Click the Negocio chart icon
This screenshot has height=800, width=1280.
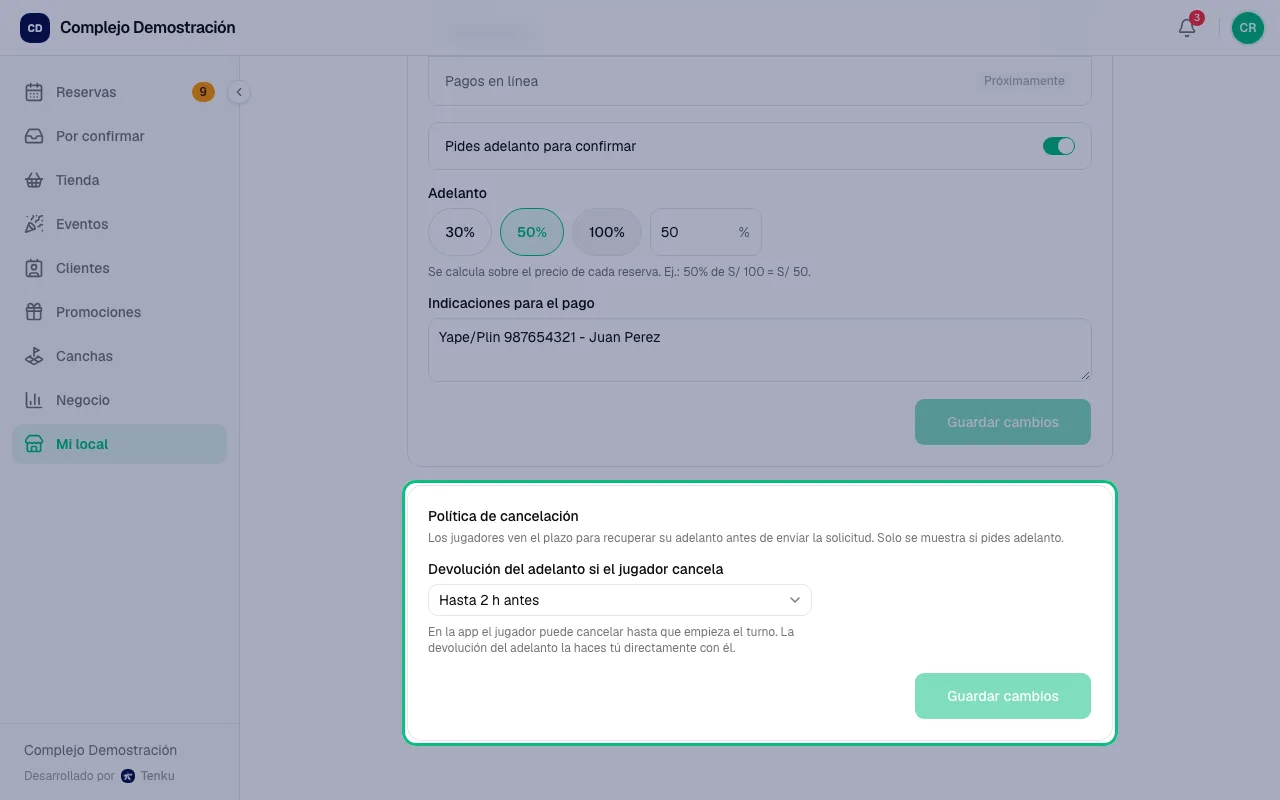point(34,400)
